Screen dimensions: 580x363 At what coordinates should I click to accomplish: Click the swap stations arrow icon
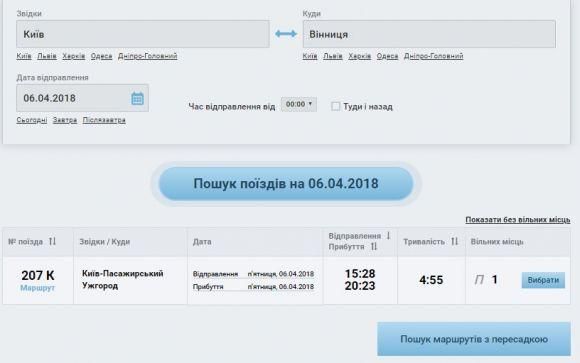(286, 34)
